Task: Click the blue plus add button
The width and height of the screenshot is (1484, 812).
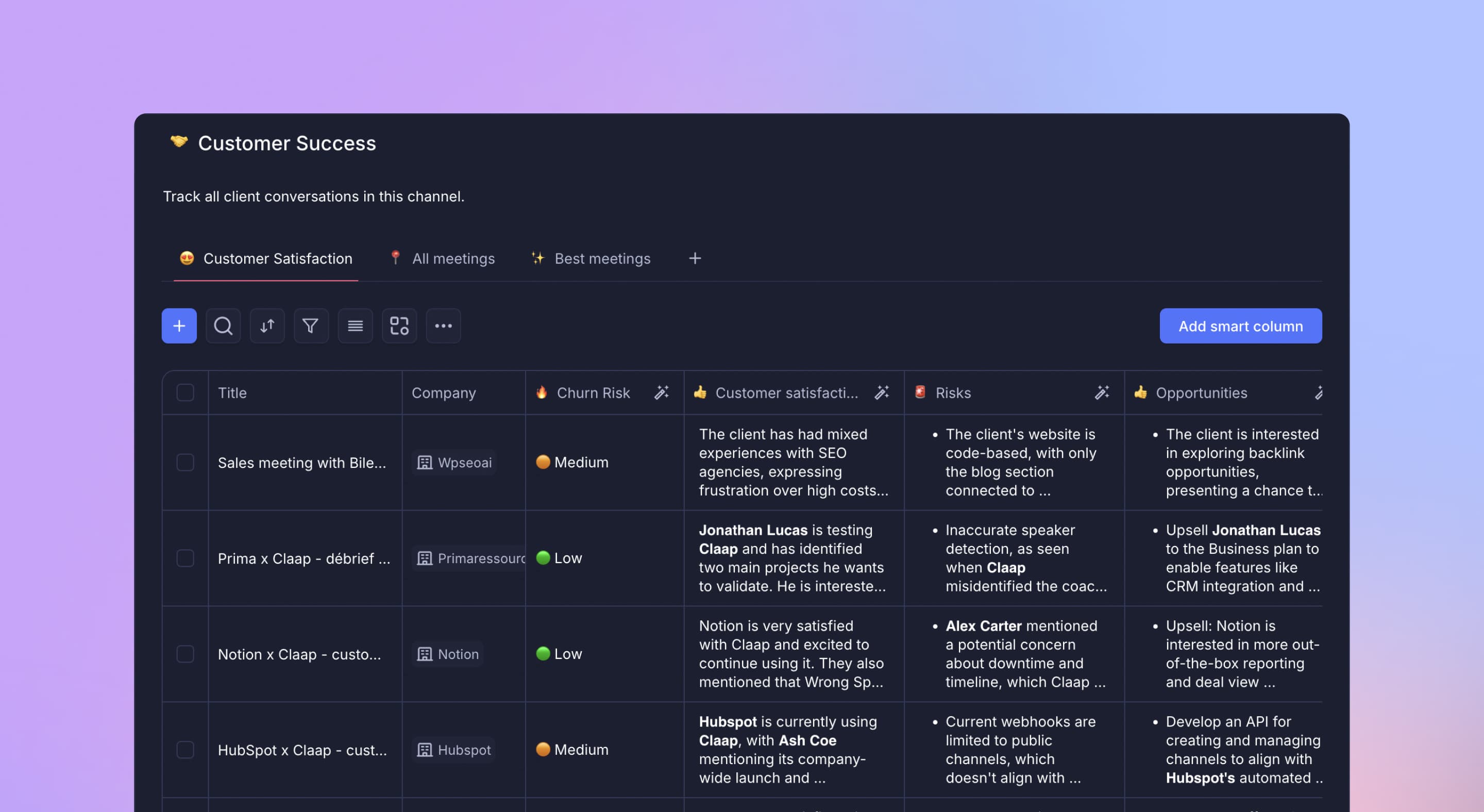Action: tap(179, 326)
